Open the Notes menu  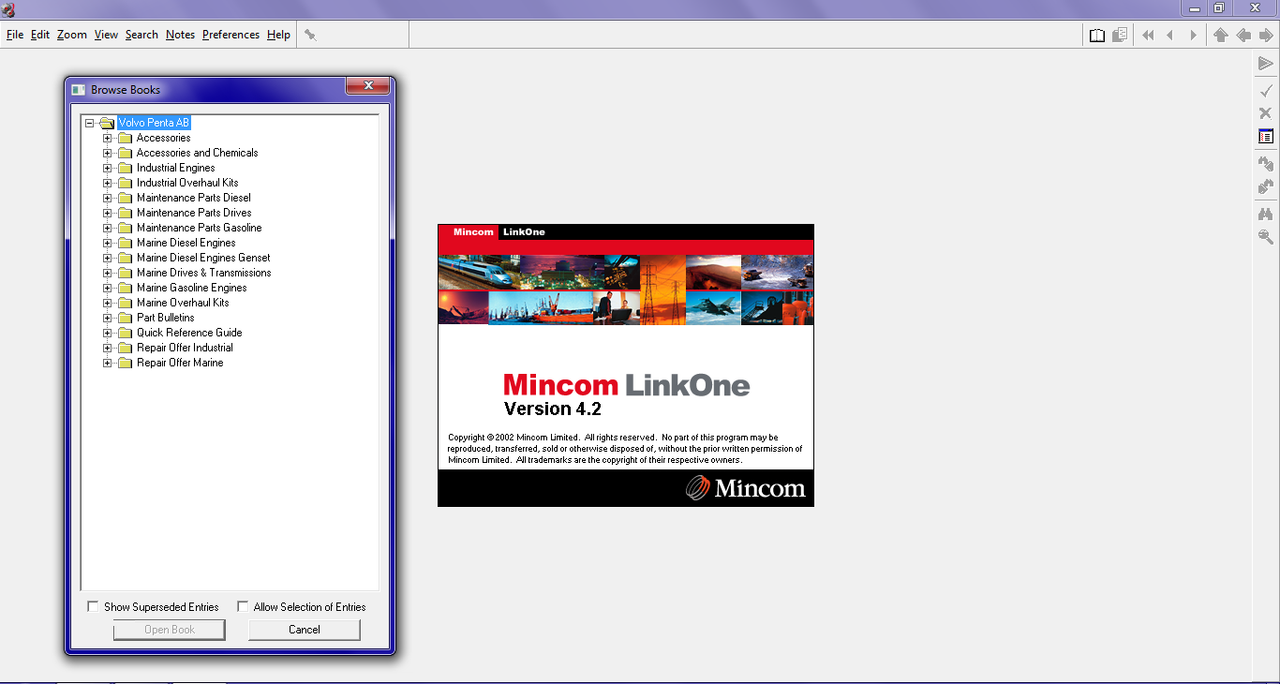tap(180, 35)
